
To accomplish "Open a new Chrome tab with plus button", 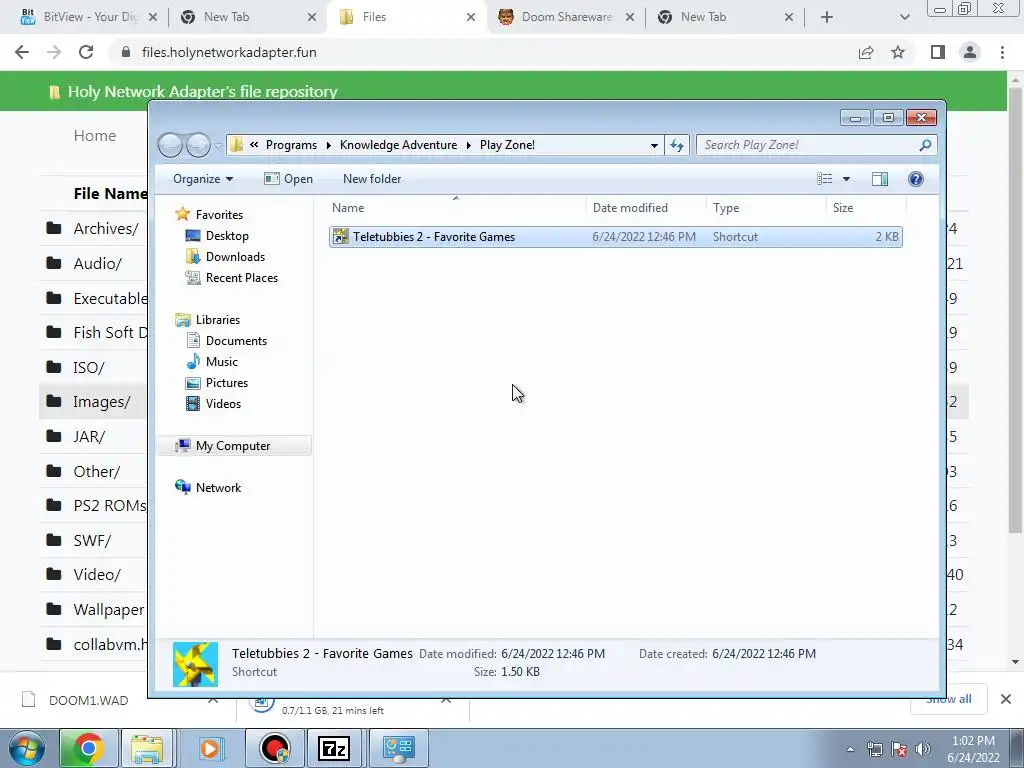I will tap(827, 17).
